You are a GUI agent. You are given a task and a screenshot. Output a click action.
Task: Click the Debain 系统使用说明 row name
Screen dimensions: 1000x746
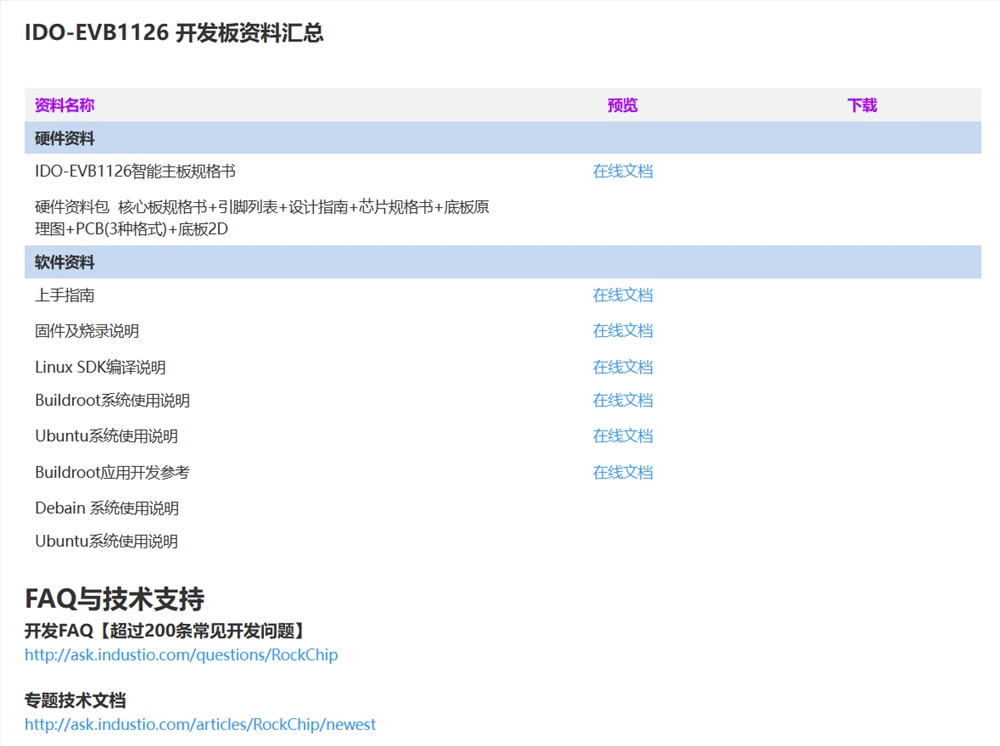click(107, 508)
